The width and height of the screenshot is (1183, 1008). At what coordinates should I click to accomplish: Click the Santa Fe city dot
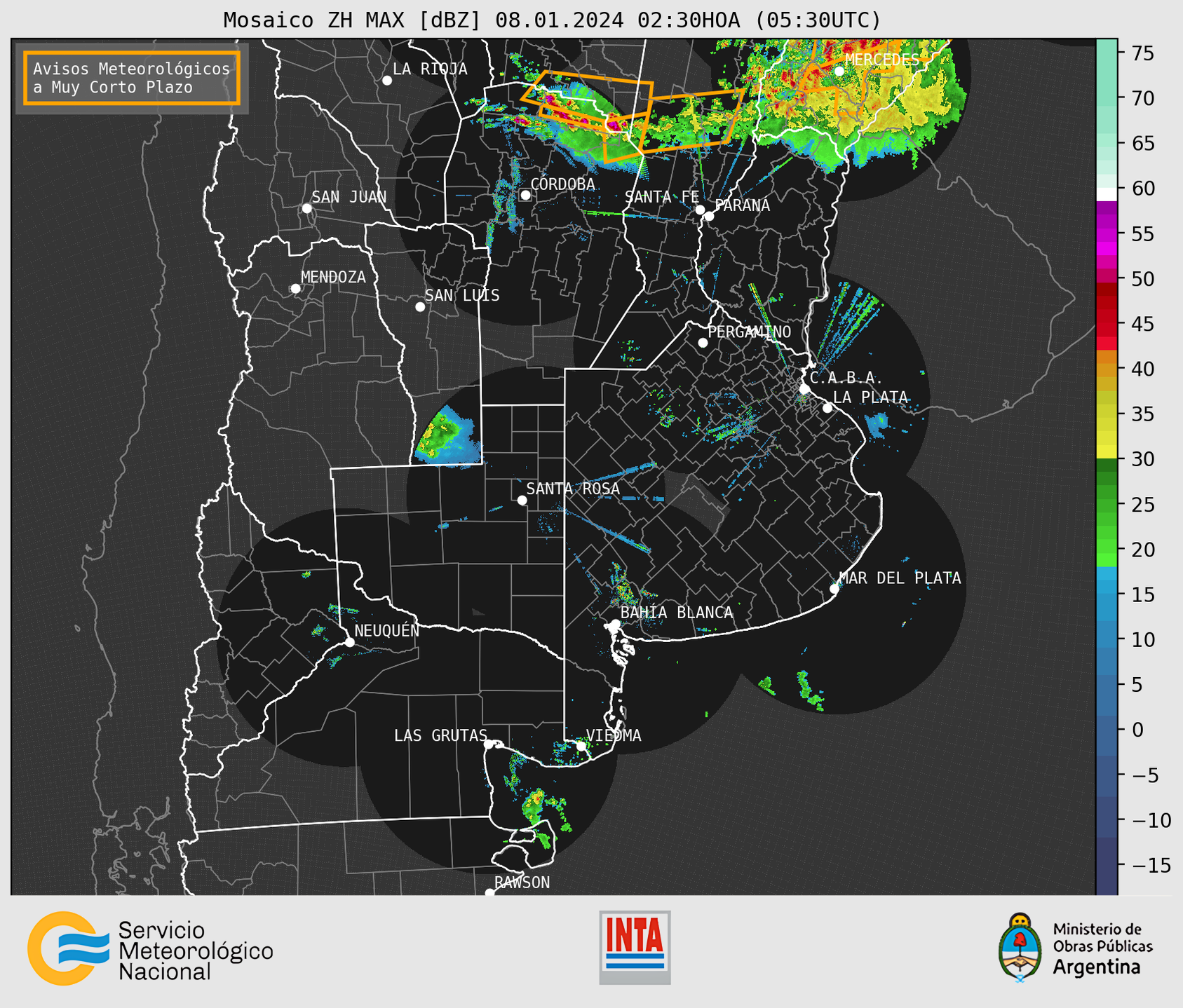700,210
